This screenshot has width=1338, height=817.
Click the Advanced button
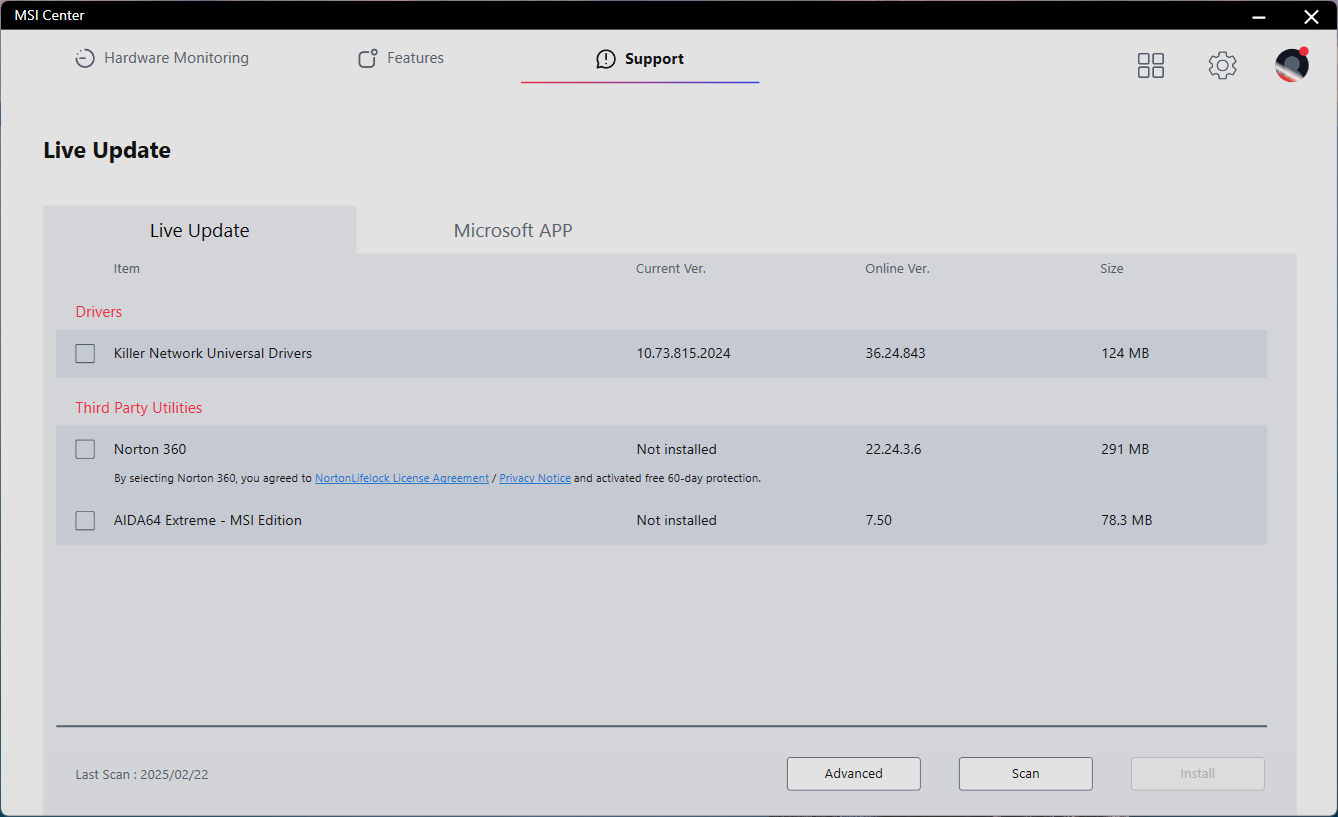click(x=854, y=773)
